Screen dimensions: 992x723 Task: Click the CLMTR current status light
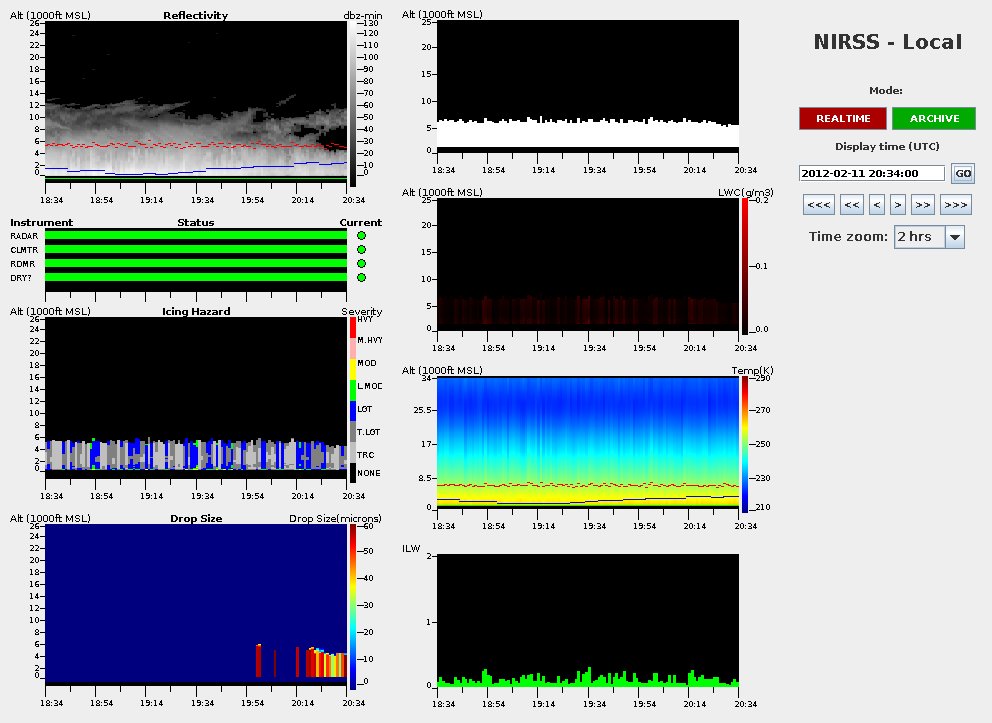coord(361,250)
